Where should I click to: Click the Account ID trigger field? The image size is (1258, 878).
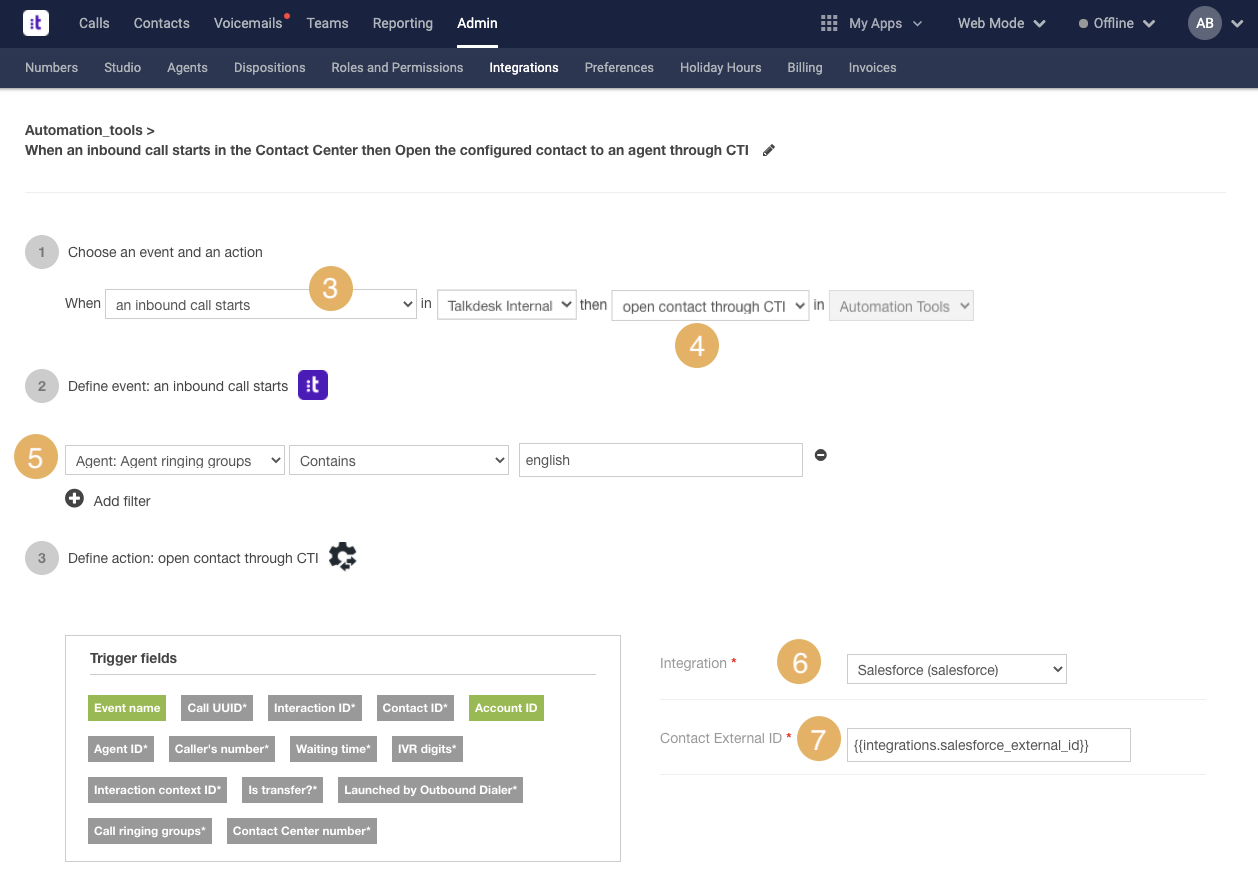click(506, 708)
